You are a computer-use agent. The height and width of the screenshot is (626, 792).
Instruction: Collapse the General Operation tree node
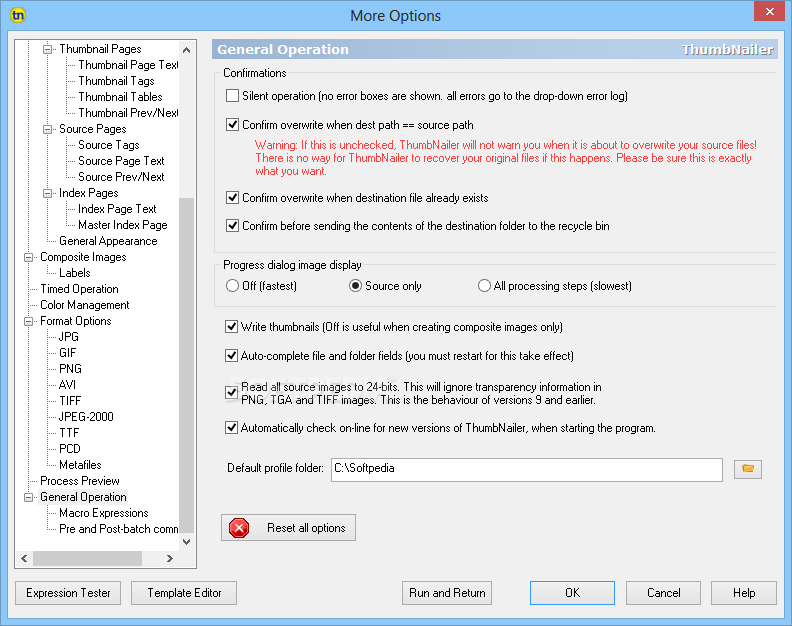click(28, 497)
